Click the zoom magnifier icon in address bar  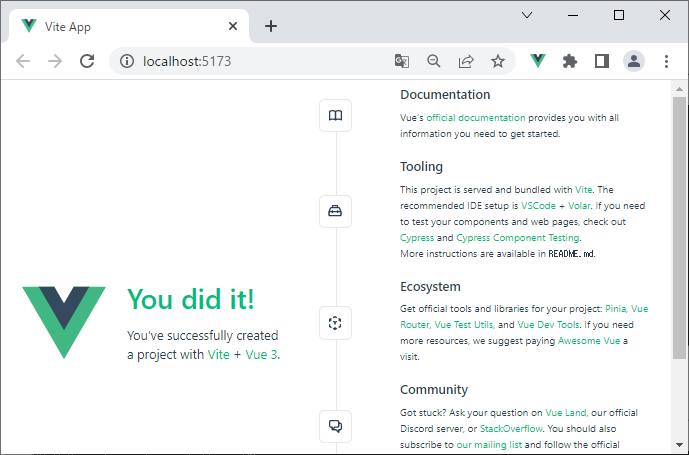coord(434,61)
